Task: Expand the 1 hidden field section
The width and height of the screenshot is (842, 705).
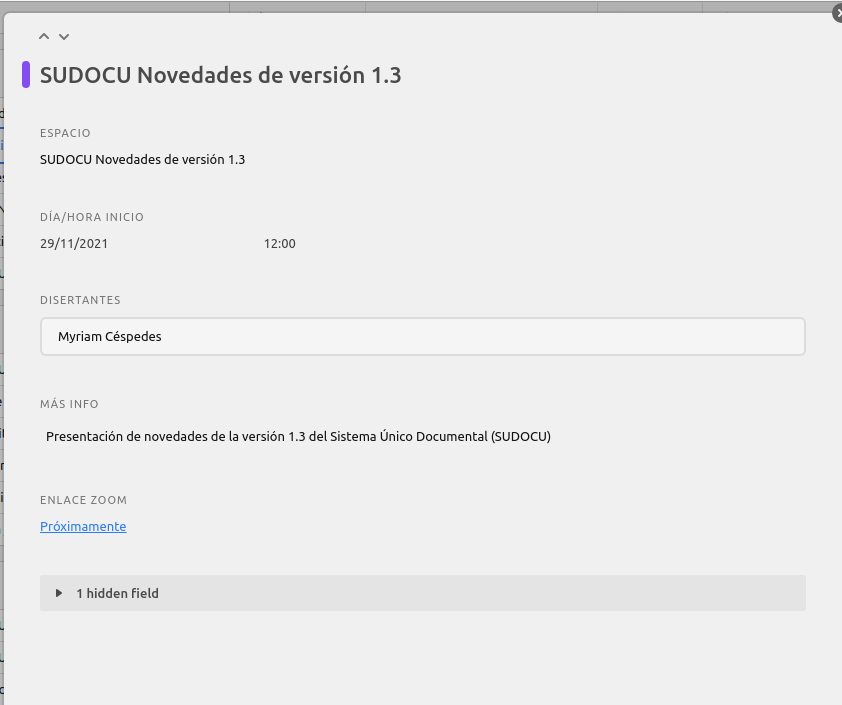Action: pyautogui.click(x=423, y=593)
